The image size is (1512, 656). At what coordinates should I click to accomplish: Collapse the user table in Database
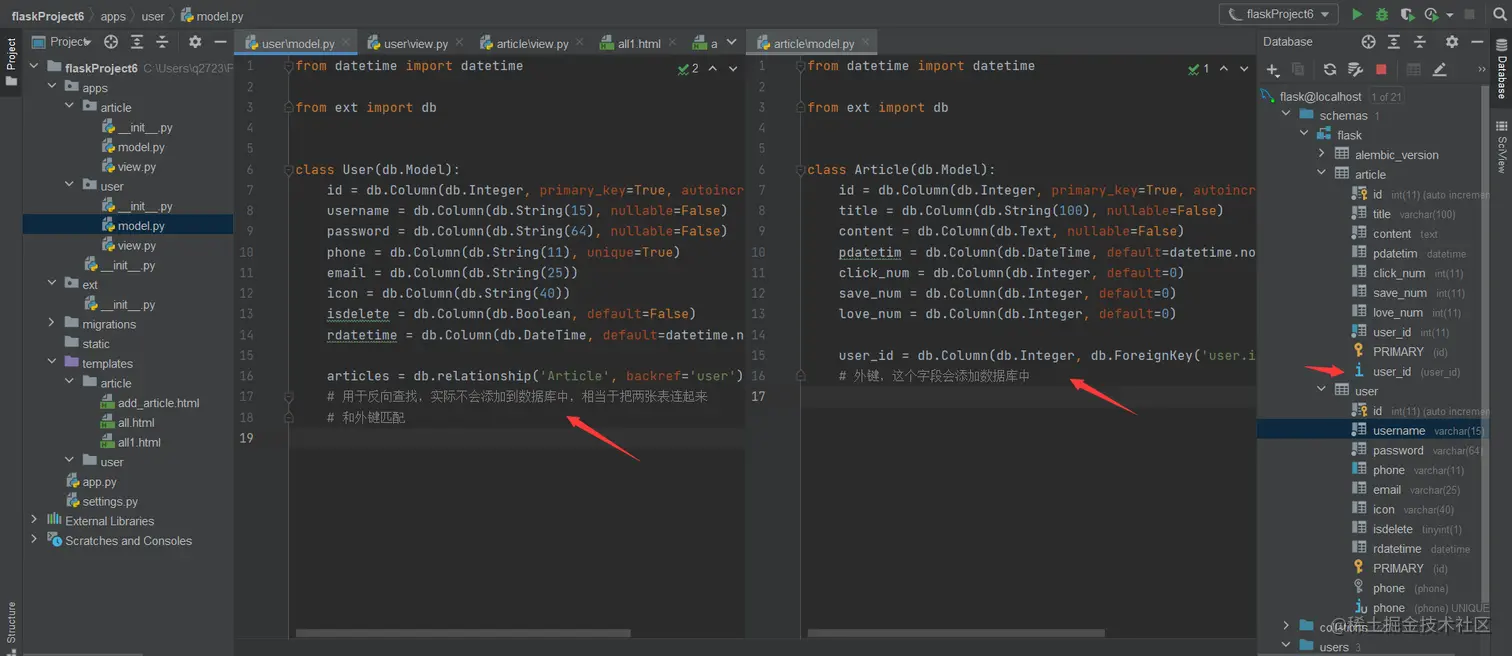click(1321, 390)
